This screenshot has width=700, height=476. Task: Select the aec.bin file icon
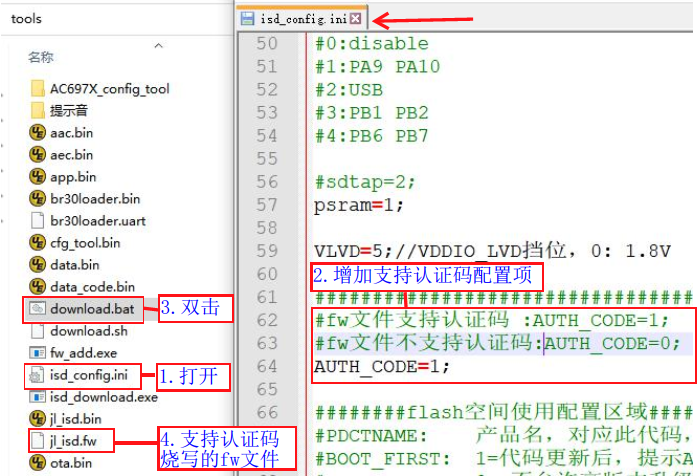(38, 154)
